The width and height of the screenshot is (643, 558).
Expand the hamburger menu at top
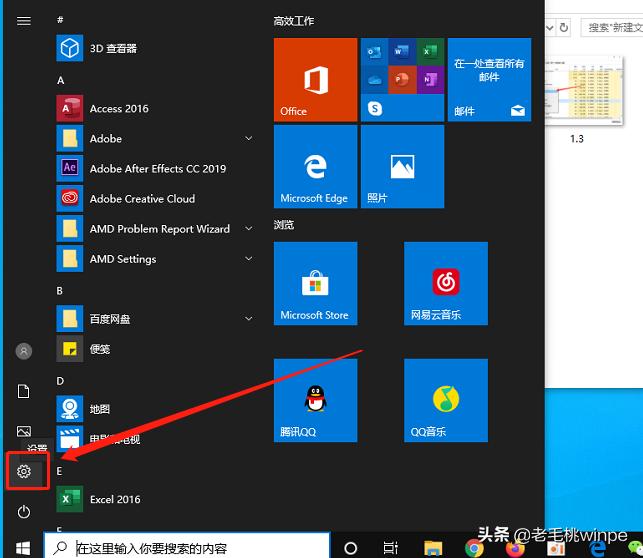24,20
